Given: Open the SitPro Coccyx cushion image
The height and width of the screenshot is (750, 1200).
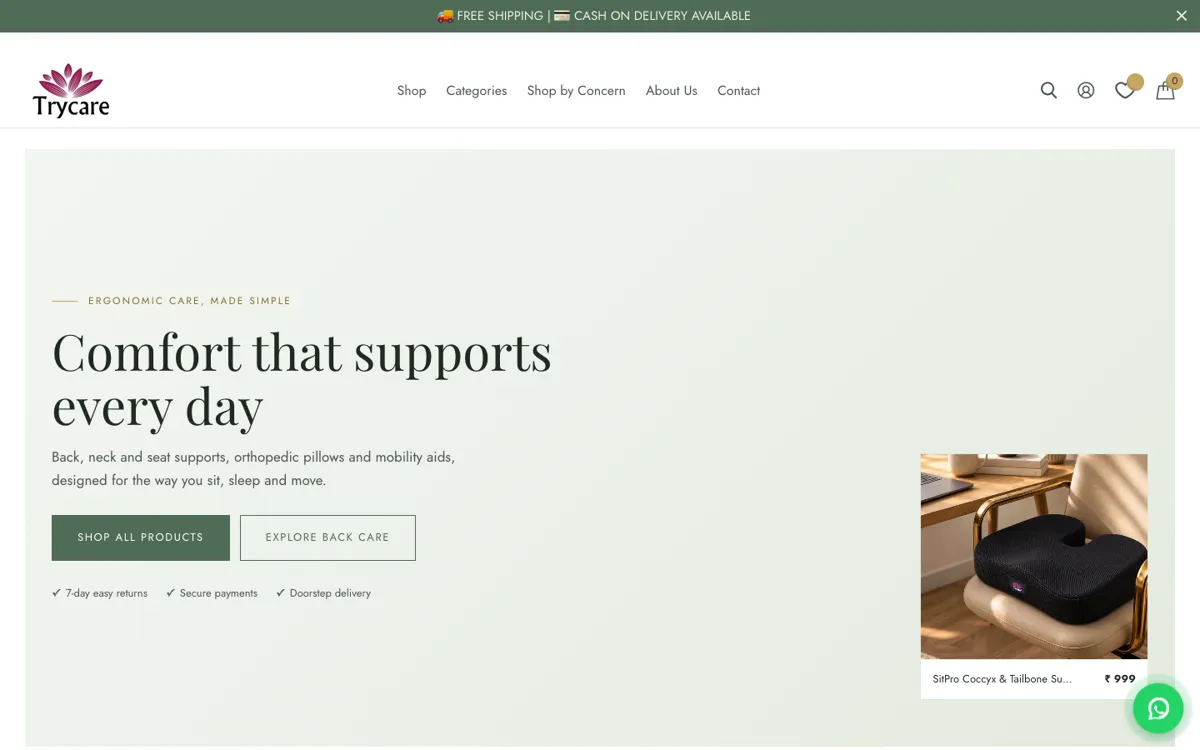Looking at the screenshot, I should click(1034, 556).
